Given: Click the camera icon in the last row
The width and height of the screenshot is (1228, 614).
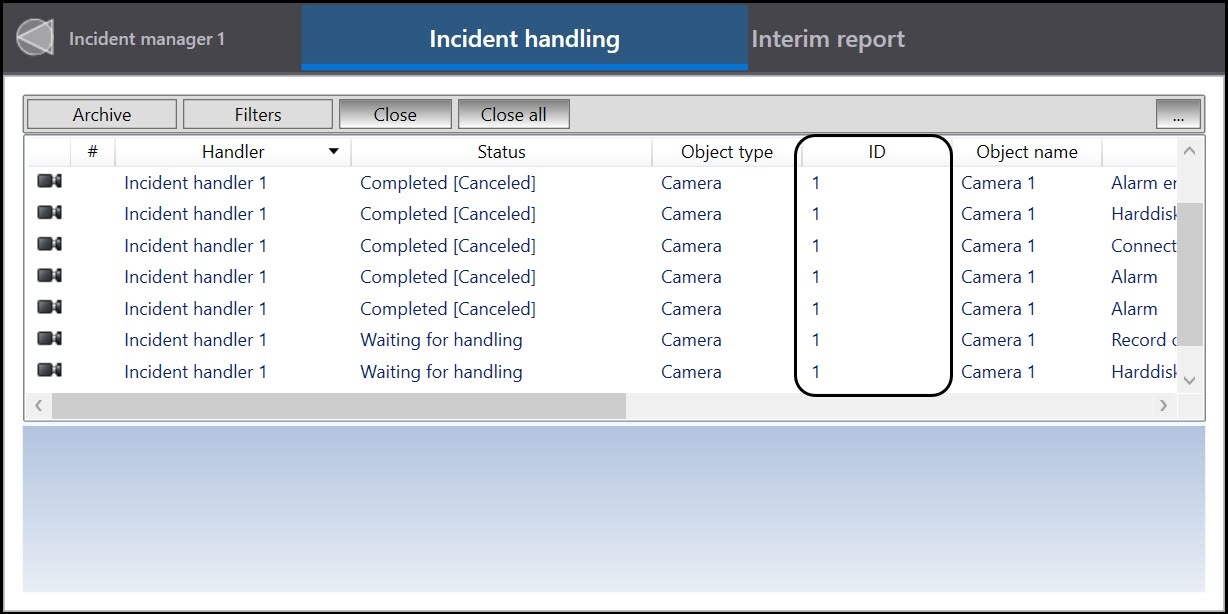Looking at the screenshot, I should (x=49, y=371).
